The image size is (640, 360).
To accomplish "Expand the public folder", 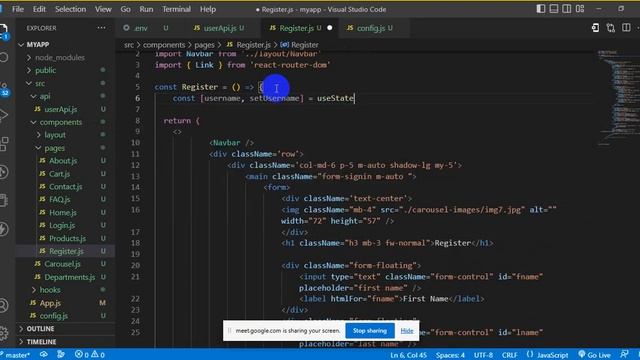I will [x=45, y=70].
